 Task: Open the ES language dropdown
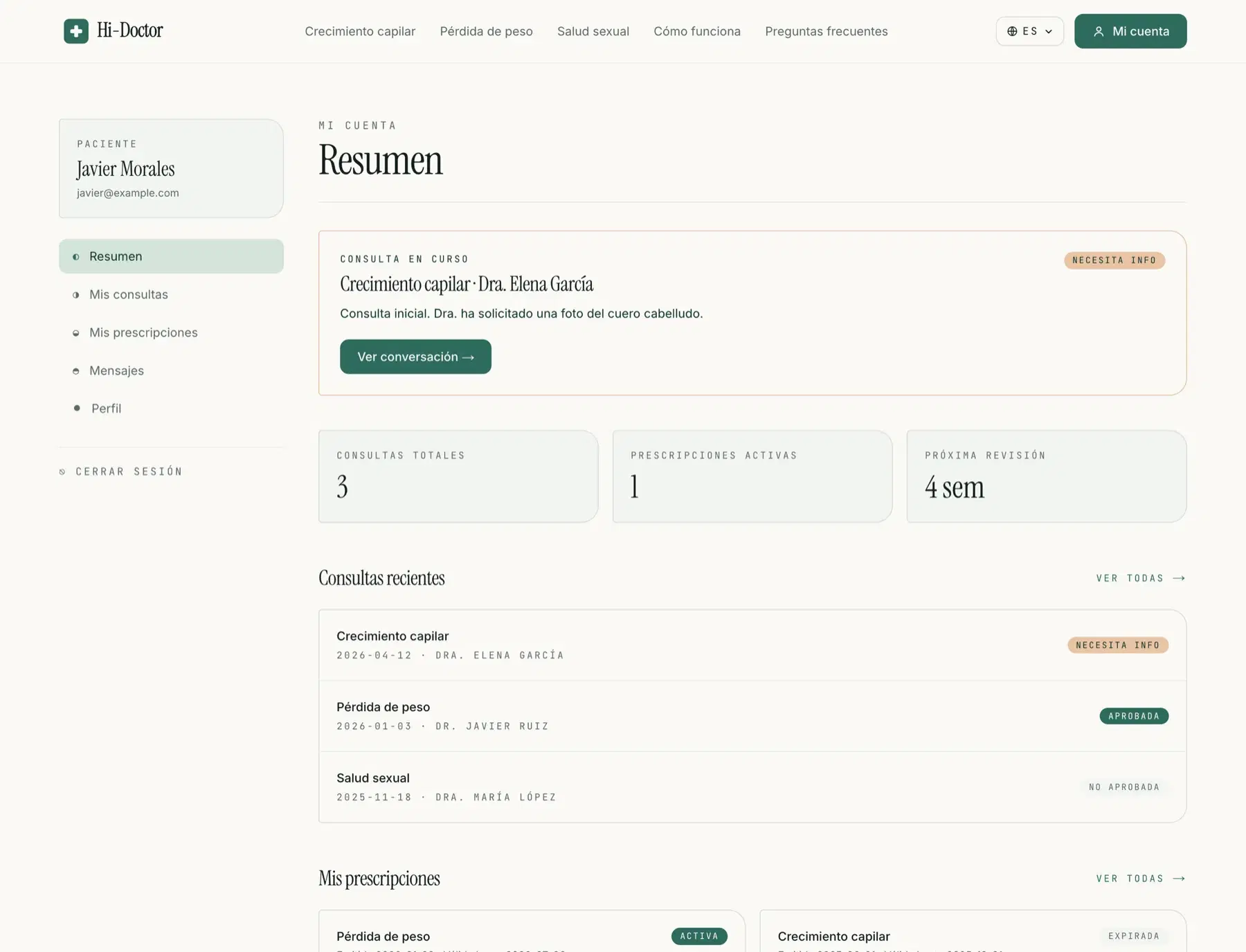pyautogui.click(x=1030, y=31)
